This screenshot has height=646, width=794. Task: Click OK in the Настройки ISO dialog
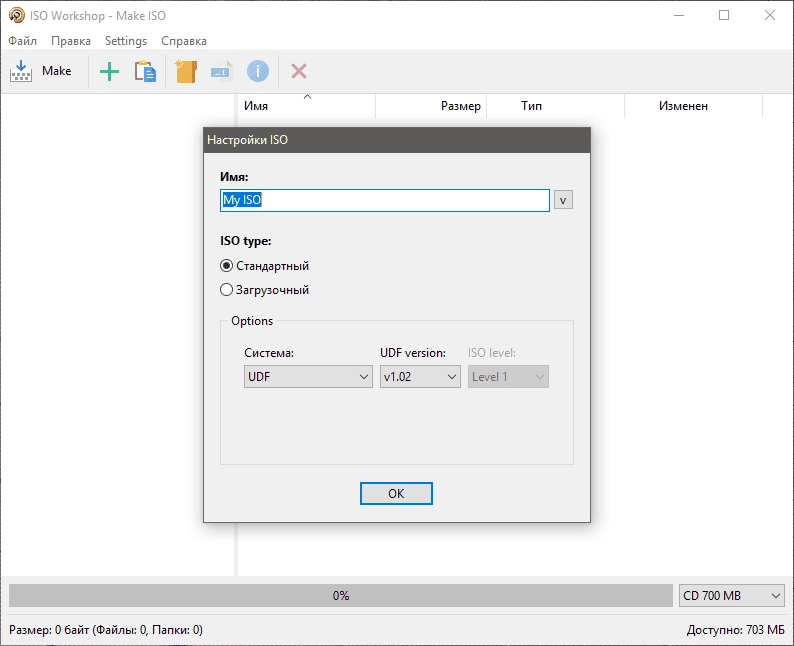[x=396, y=493]
